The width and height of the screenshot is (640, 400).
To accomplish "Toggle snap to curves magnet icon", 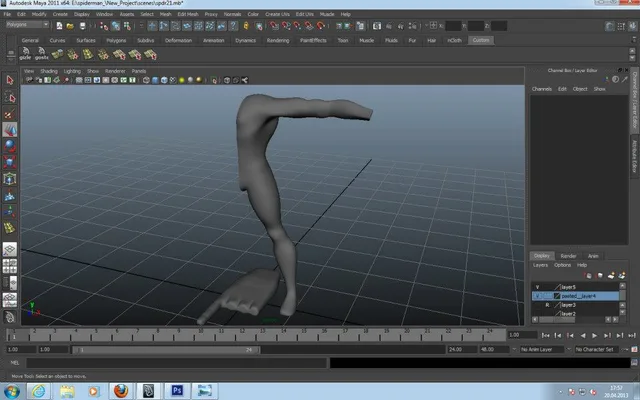I will coord(286,26).
